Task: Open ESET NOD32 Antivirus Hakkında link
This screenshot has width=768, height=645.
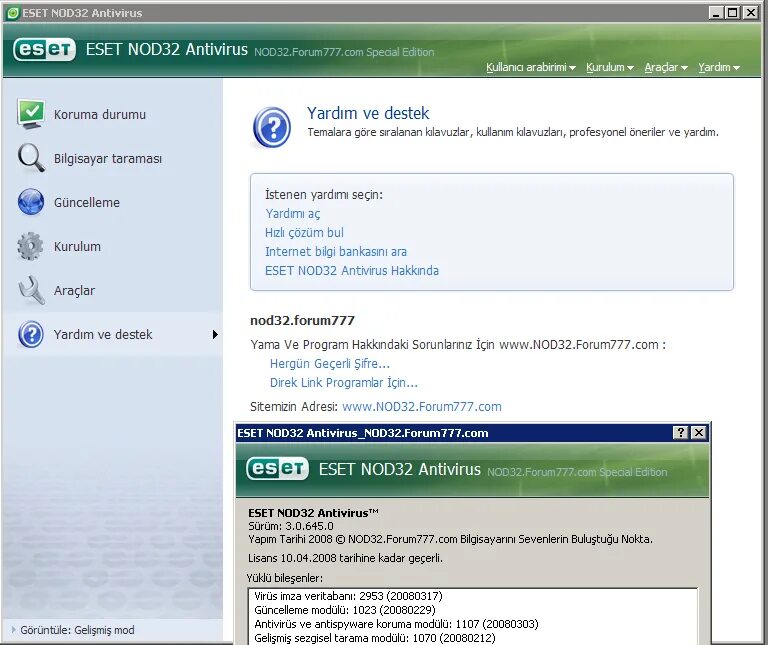Action: tap(352, 271)
